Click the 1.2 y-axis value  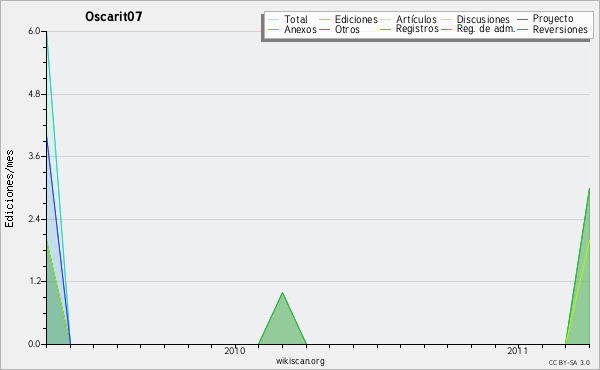[34, 281]
